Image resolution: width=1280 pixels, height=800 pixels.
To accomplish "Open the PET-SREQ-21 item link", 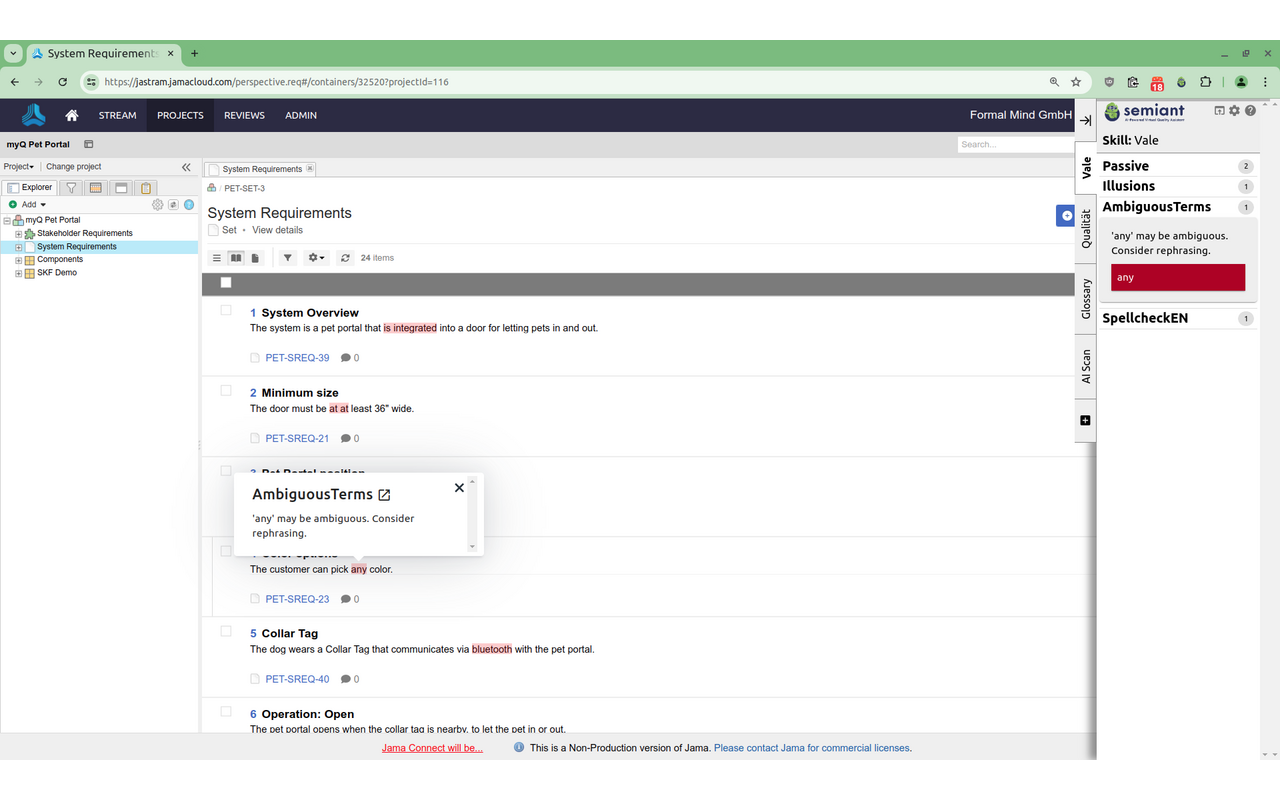I will 297,438.
